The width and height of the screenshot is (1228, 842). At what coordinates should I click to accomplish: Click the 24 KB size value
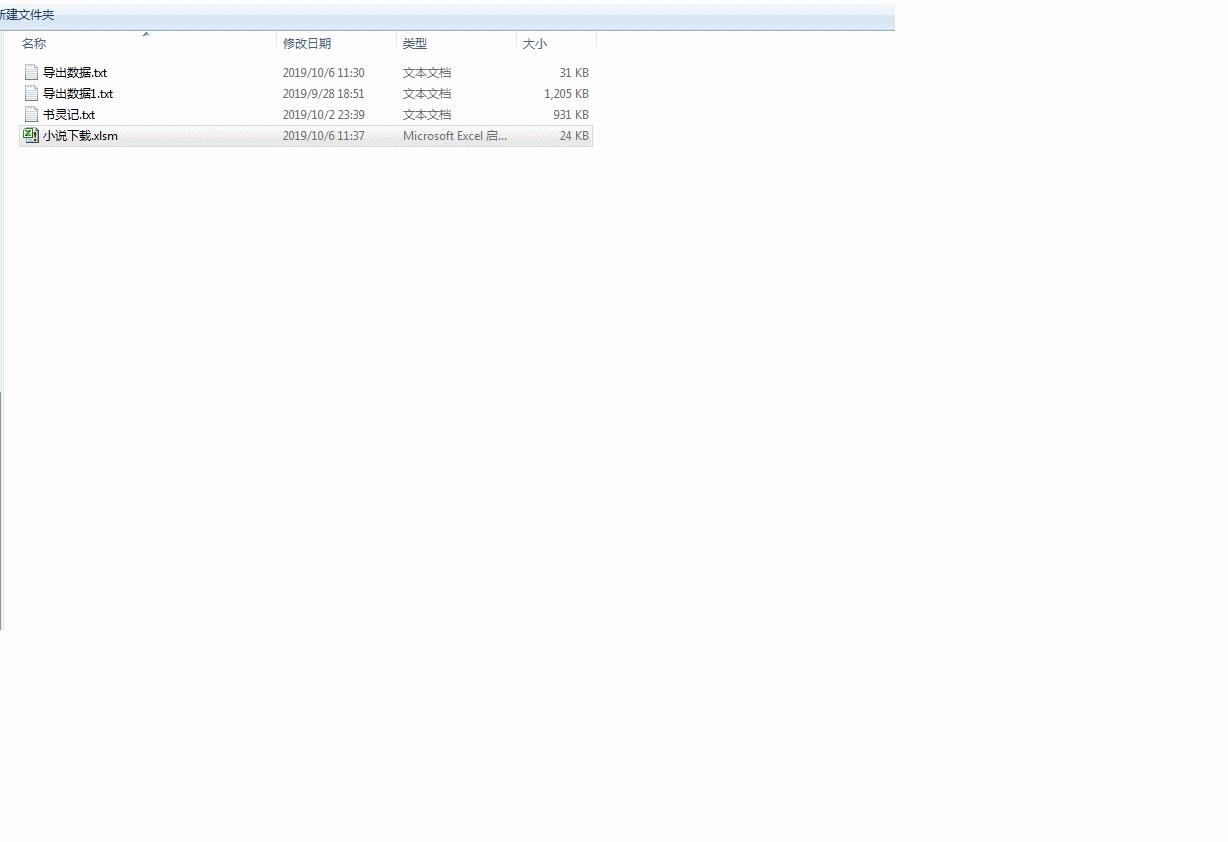point(574,136)
